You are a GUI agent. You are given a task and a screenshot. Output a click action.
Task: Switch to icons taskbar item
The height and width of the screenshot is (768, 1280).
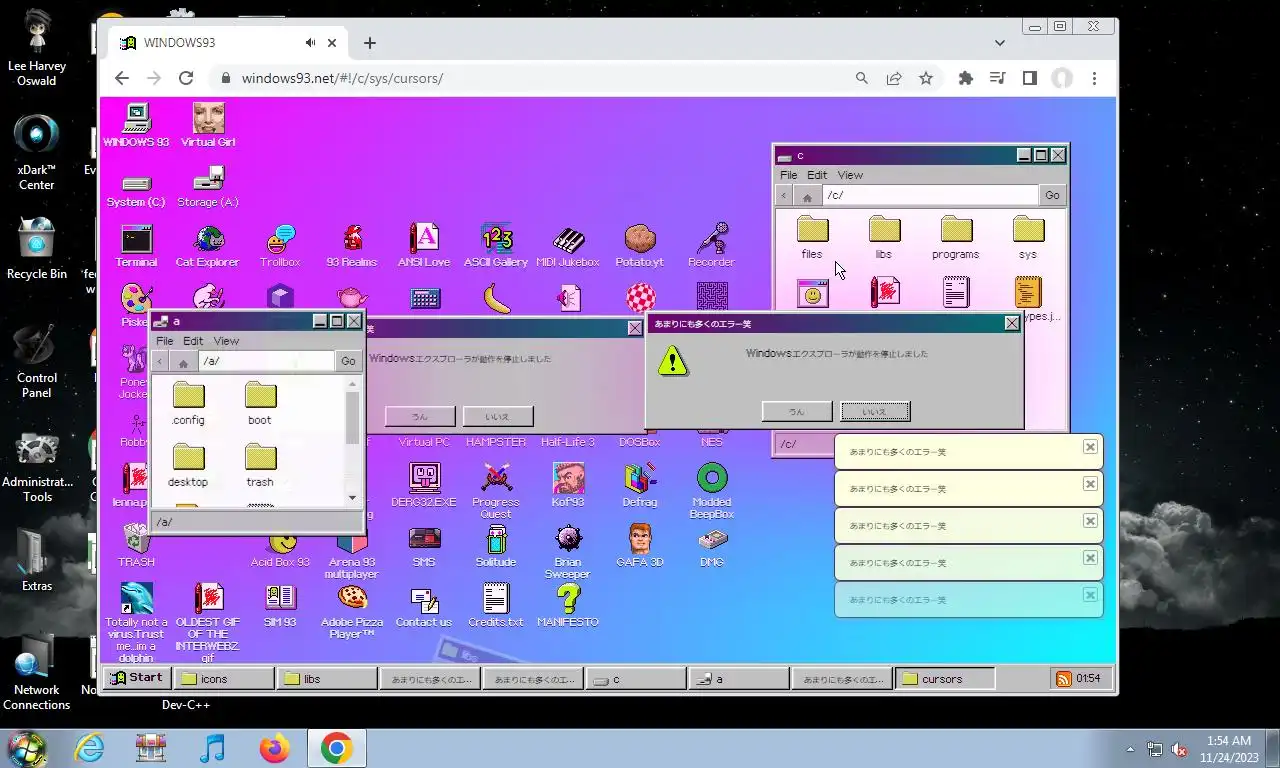pos(224,679)
